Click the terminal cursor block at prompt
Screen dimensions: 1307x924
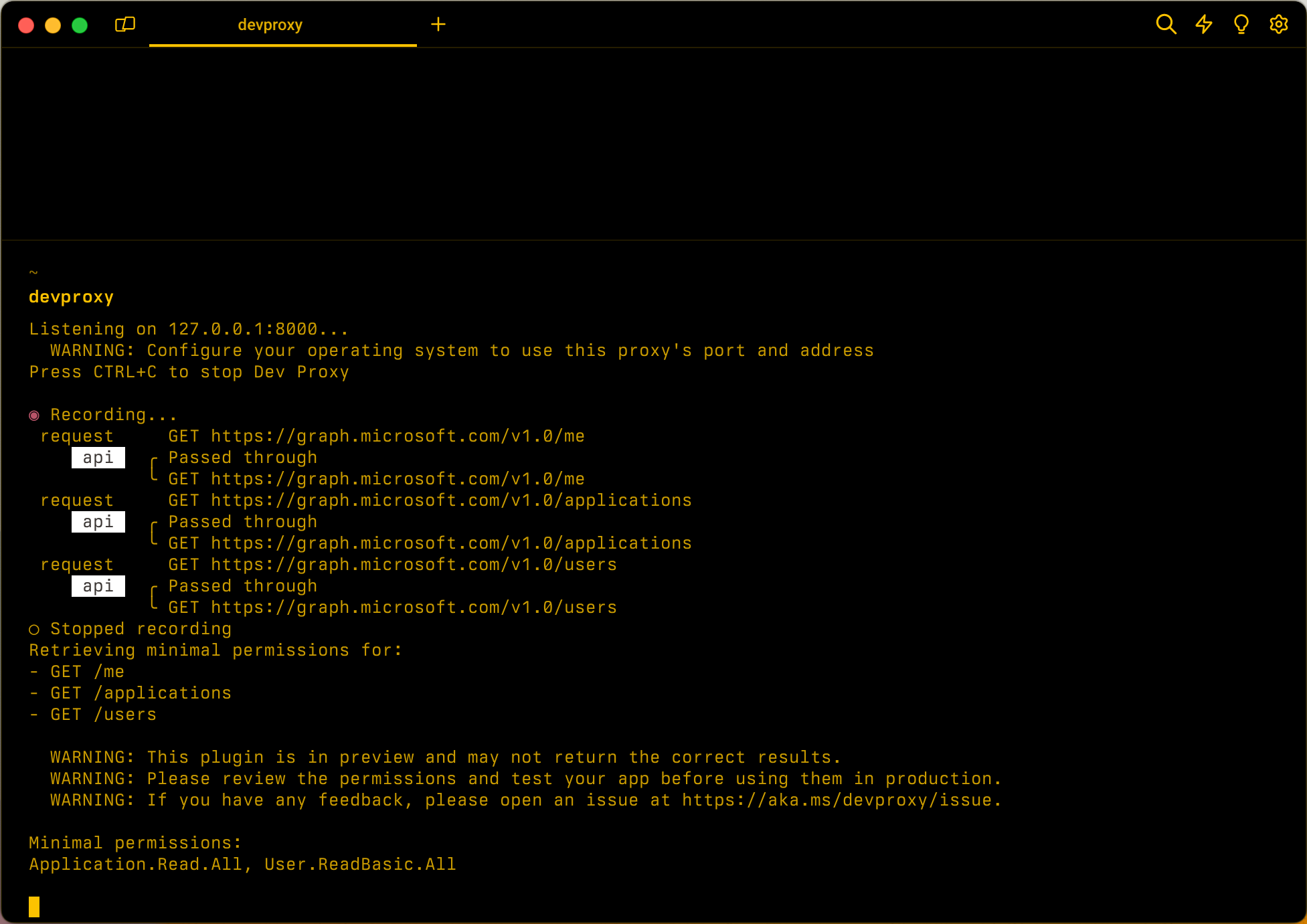(x=34, y=907)
